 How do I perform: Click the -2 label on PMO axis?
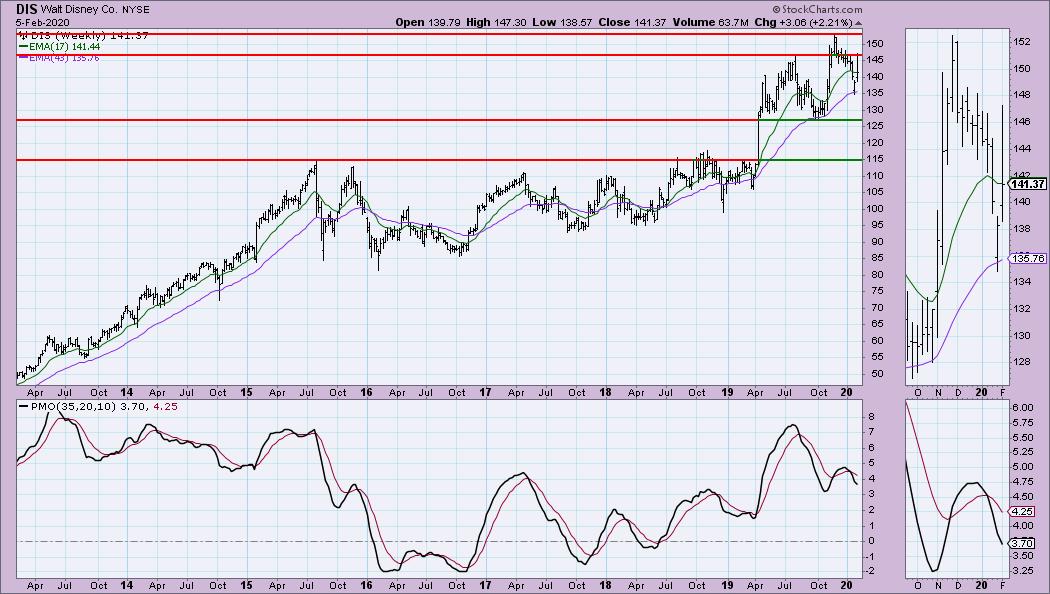click(872, 571)
